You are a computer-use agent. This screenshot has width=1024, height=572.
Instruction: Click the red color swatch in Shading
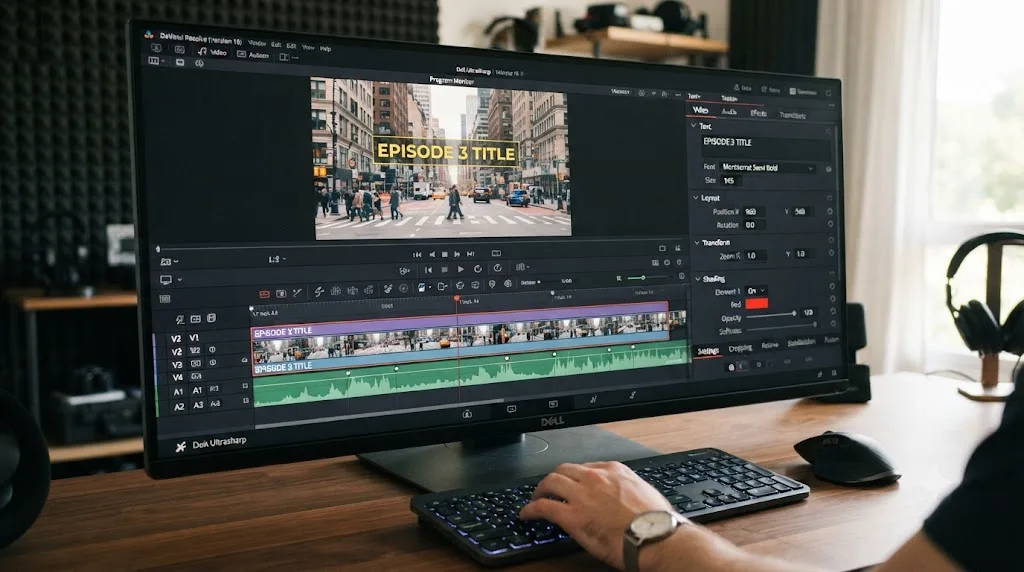point(756,303)
